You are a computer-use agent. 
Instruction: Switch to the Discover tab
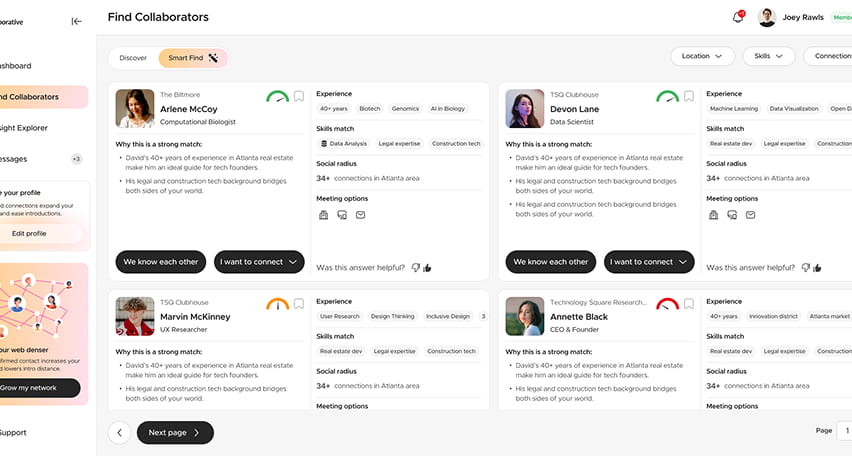coord(133,58)
